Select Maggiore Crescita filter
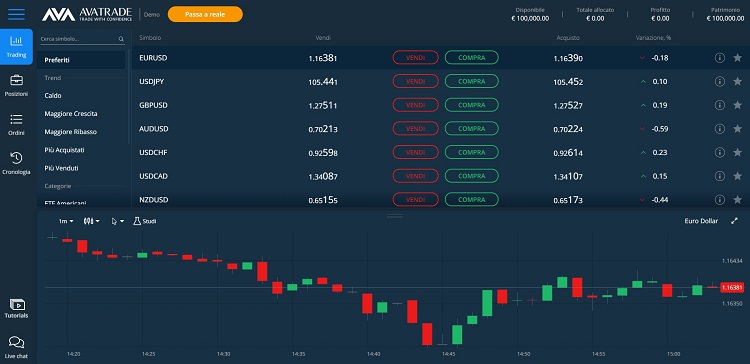 [71, 114]
